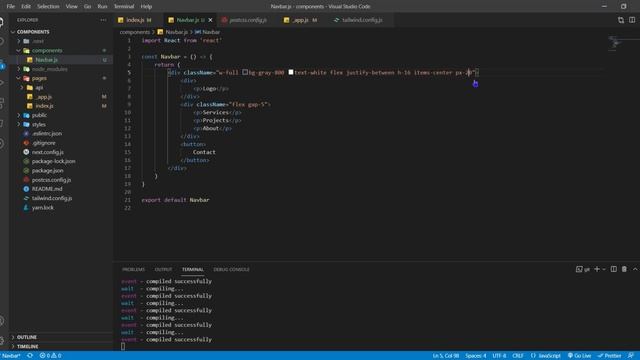Open the Help menu

tap(146, 7)
